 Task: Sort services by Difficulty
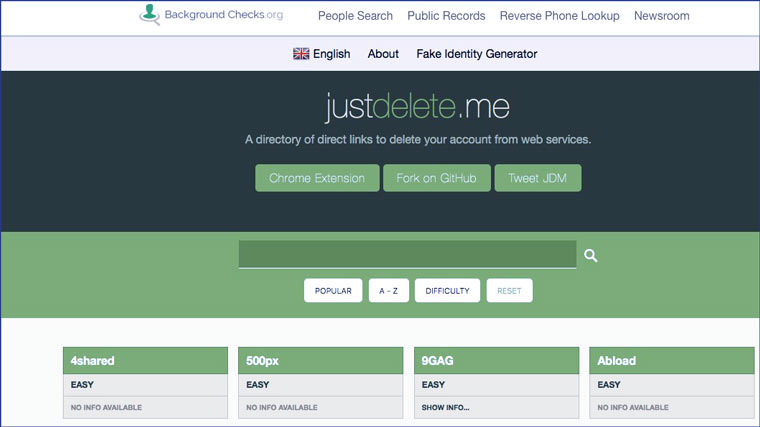pos(447,290)
